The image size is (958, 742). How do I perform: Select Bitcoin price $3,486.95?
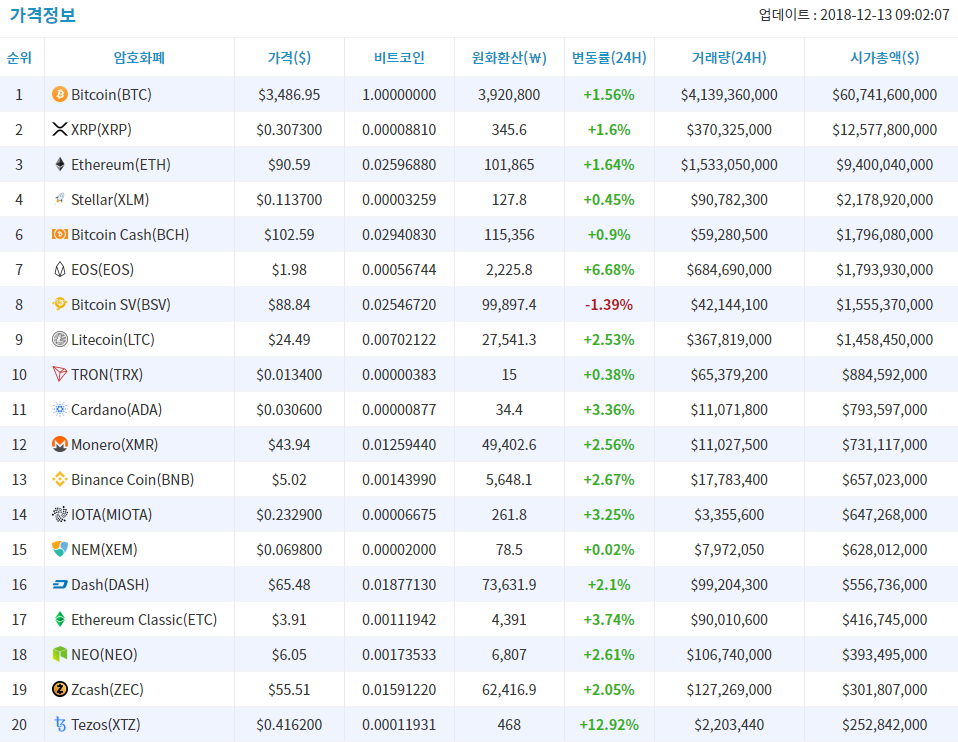point(289,94)
